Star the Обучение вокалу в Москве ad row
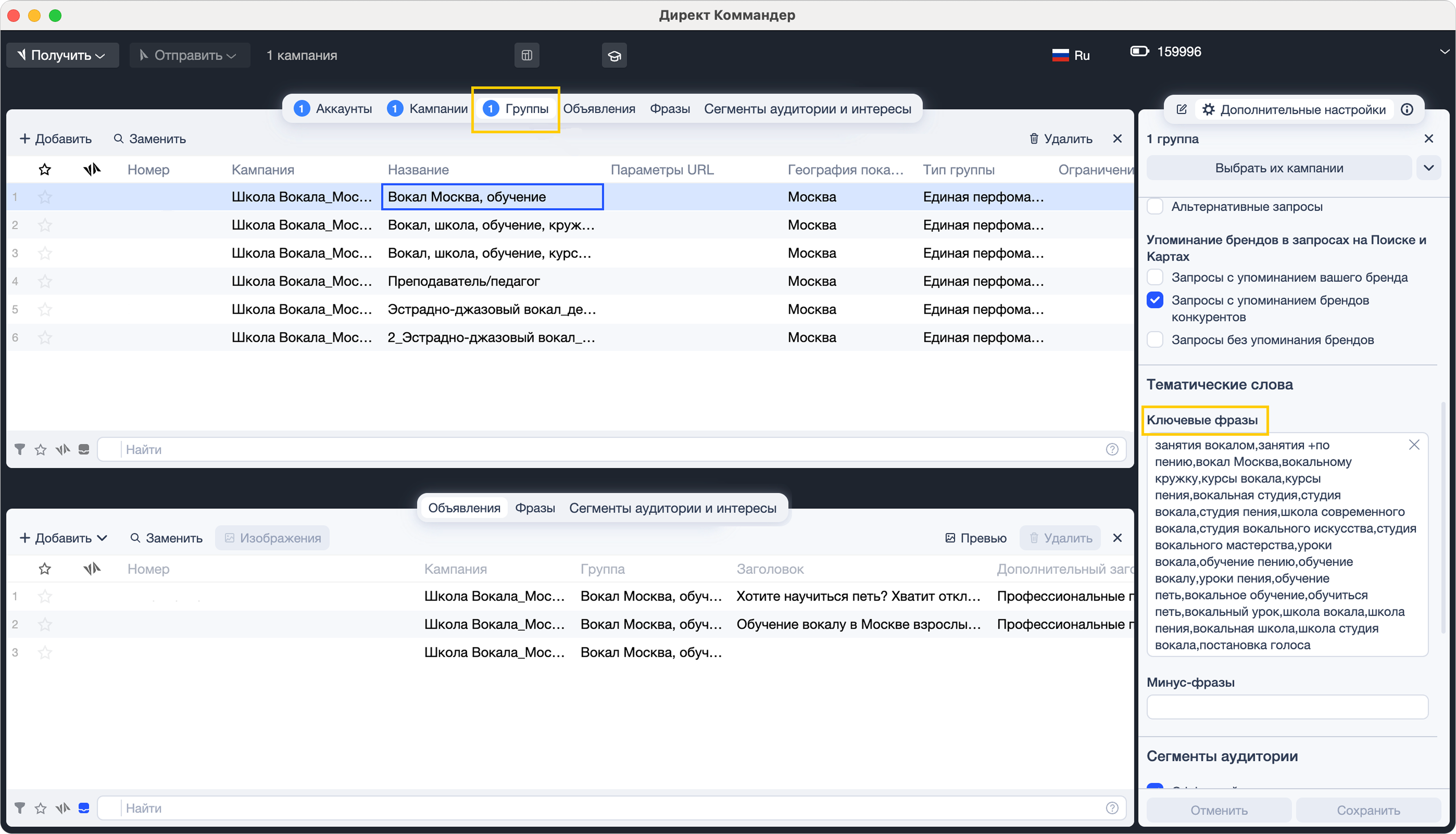The height and width of the screenshot is (834, 1456). tap(45, 624)
